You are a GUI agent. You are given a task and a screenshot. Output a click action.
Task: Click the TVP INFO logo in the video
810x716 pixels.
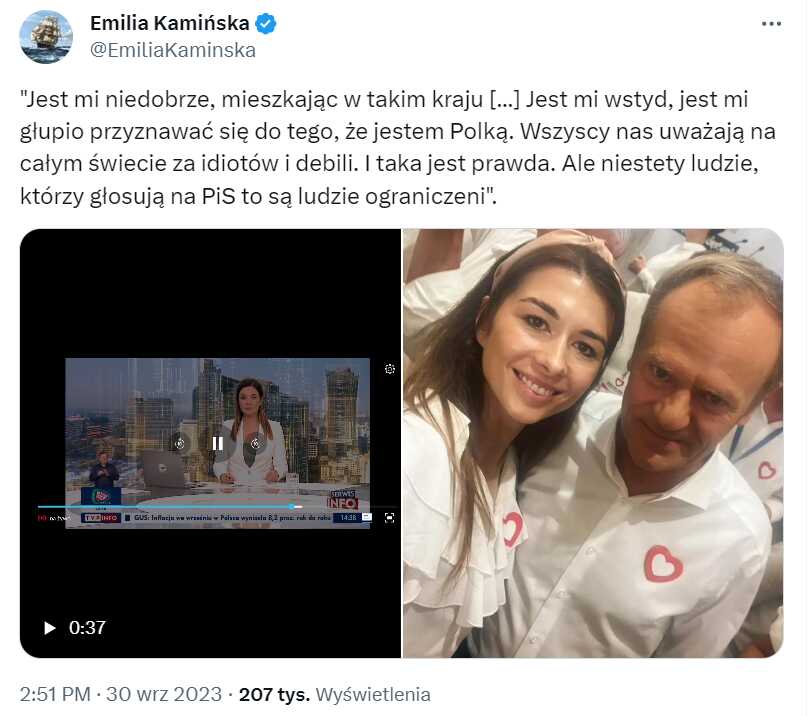click(x=101, y=518)
